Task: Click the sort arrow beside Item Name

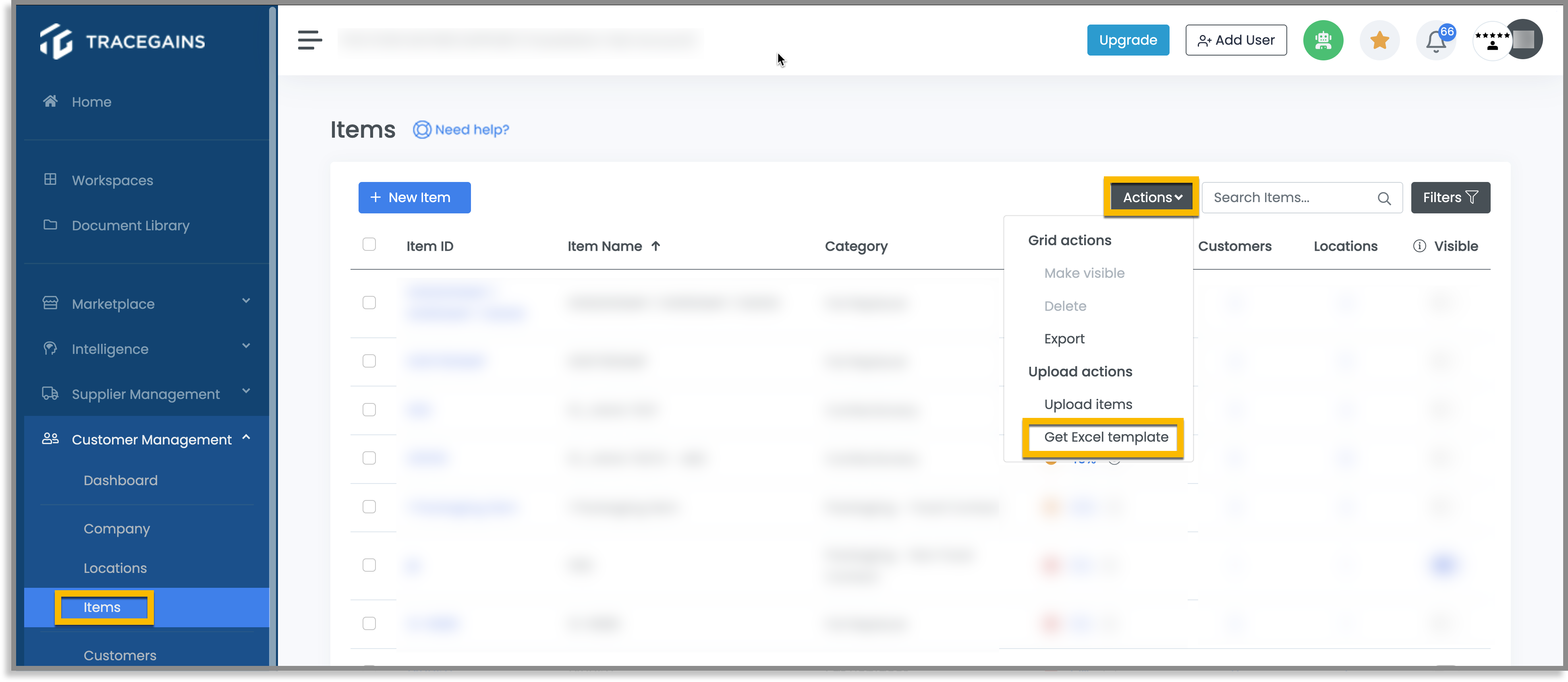Action: pos(655,246)
